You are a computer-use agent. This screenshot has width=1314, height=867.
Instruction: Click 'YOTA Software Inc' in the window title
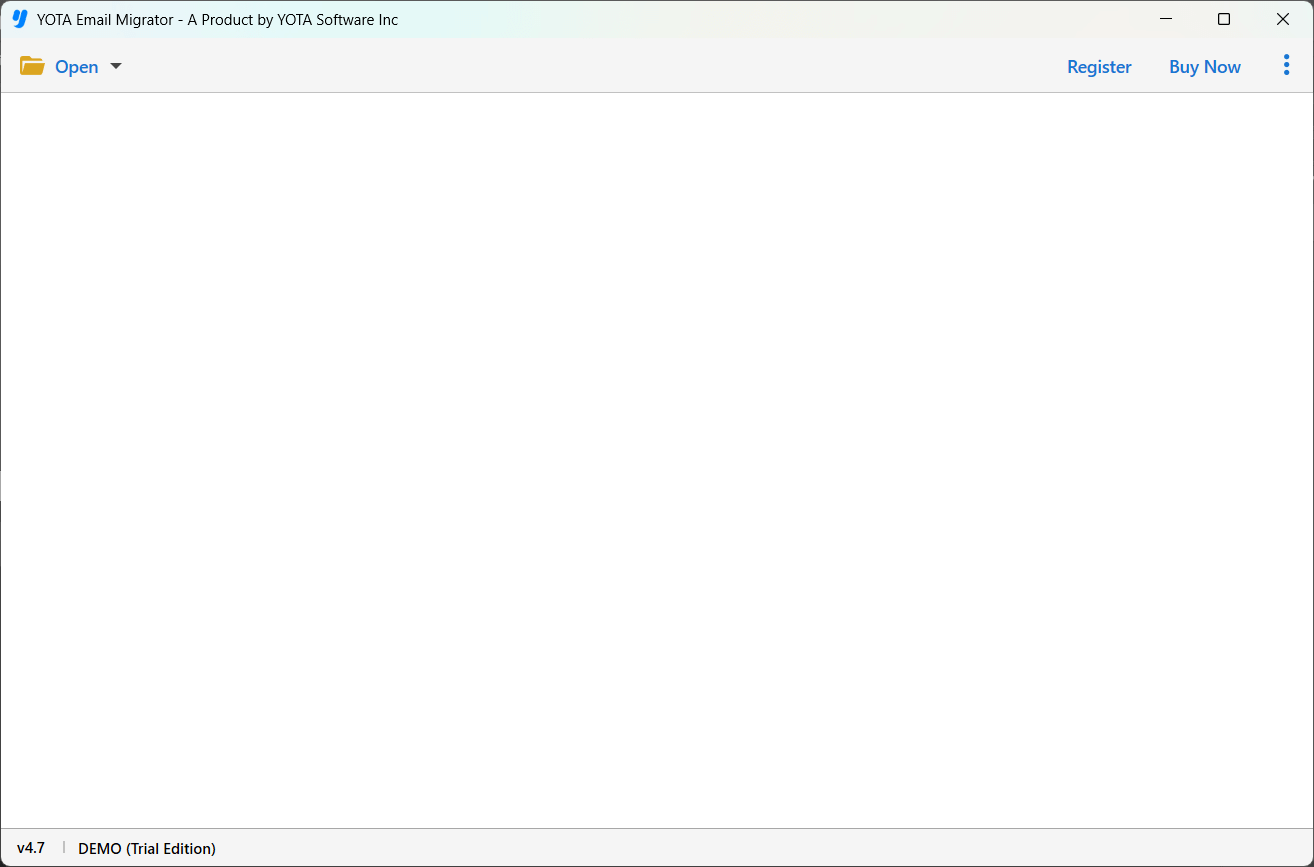click(339, 20)
